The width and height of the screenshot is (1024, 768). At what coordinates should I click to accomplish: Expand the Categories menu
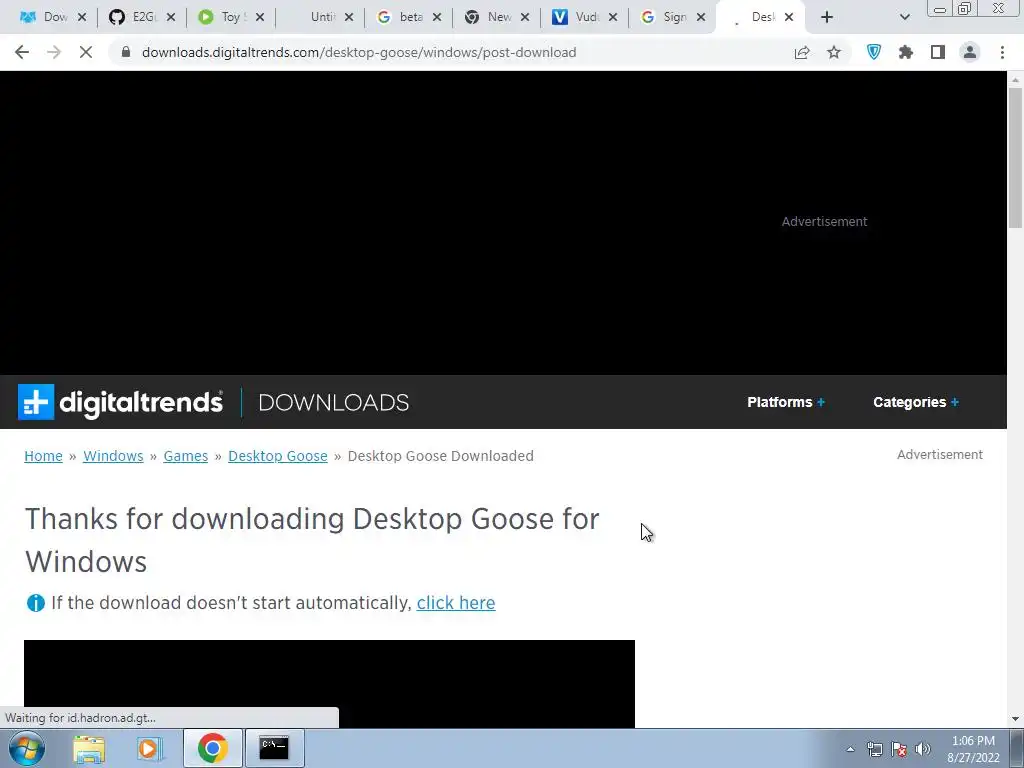click(x=916, y=402)
